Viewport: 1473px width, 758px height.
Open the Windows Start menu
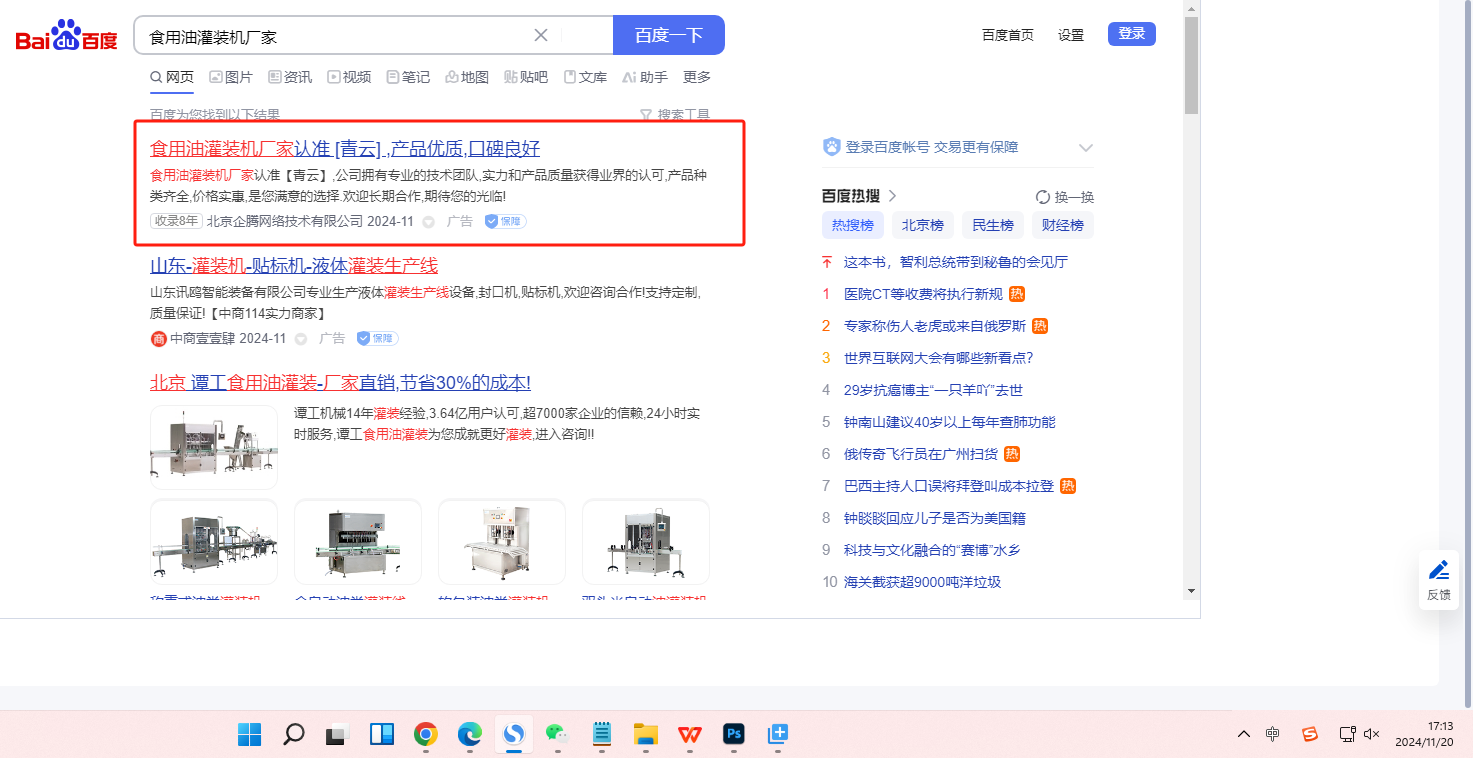tap(249, 735)
